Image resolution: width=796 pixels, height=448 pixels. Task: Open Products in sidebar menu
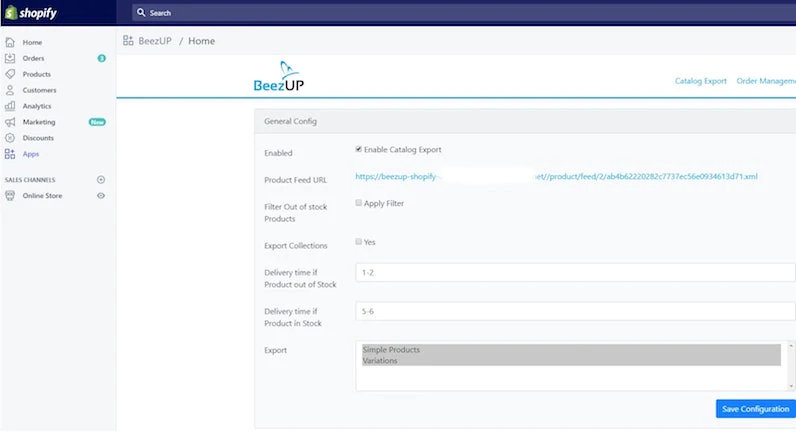[37, 74]
